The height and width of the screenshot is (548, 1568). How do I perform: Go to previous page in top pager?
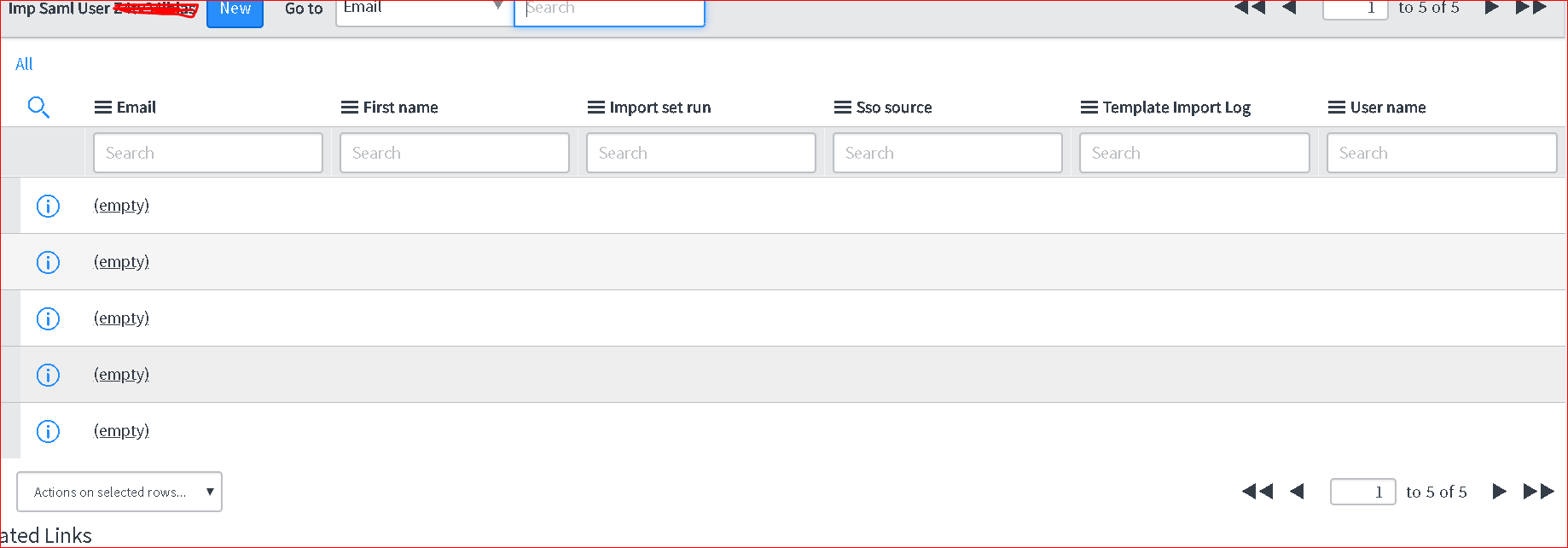(1289, 8)
